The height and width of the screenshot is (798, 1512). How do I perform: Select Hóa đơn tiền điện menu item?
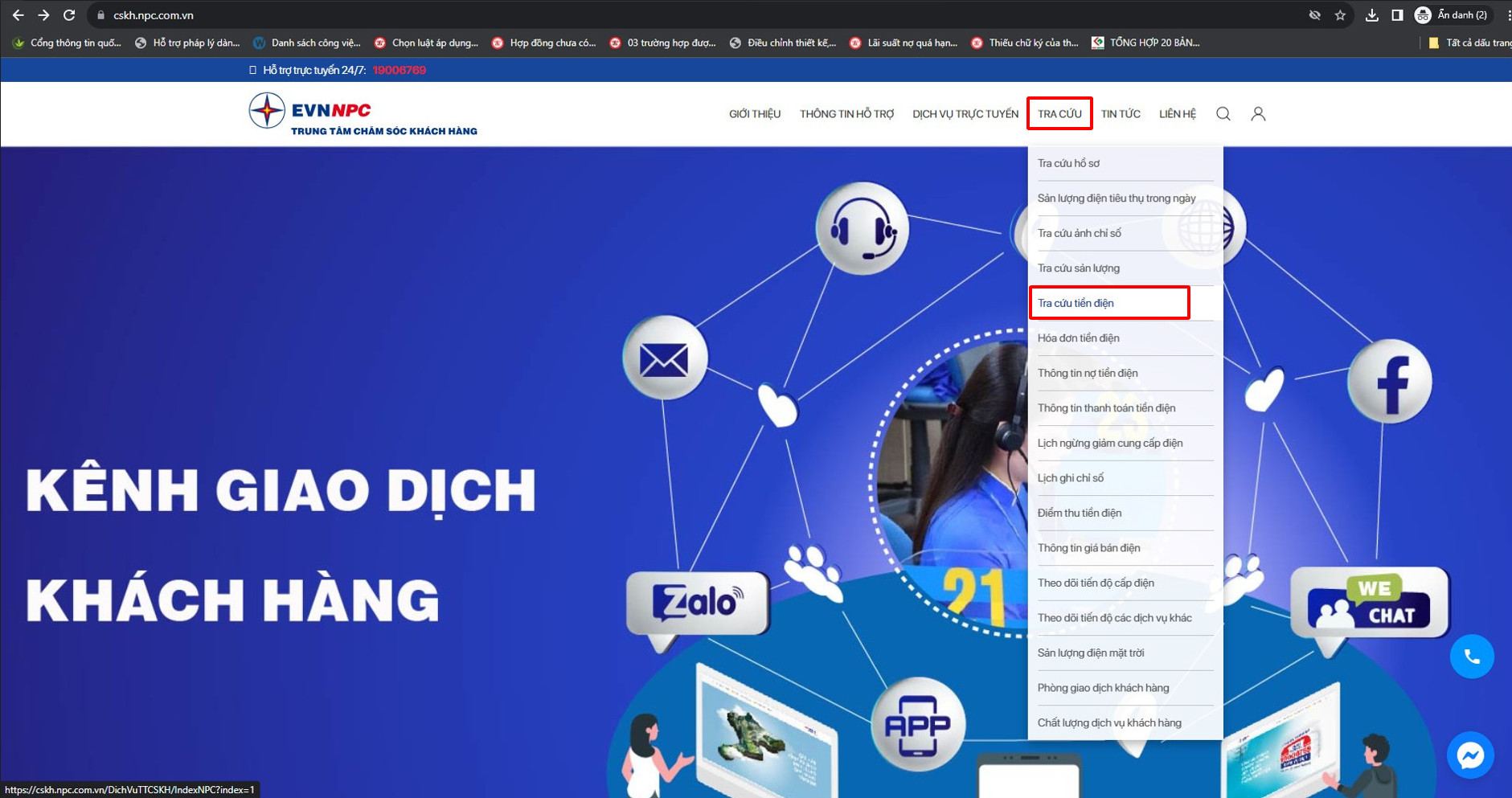click(1078, 338)
